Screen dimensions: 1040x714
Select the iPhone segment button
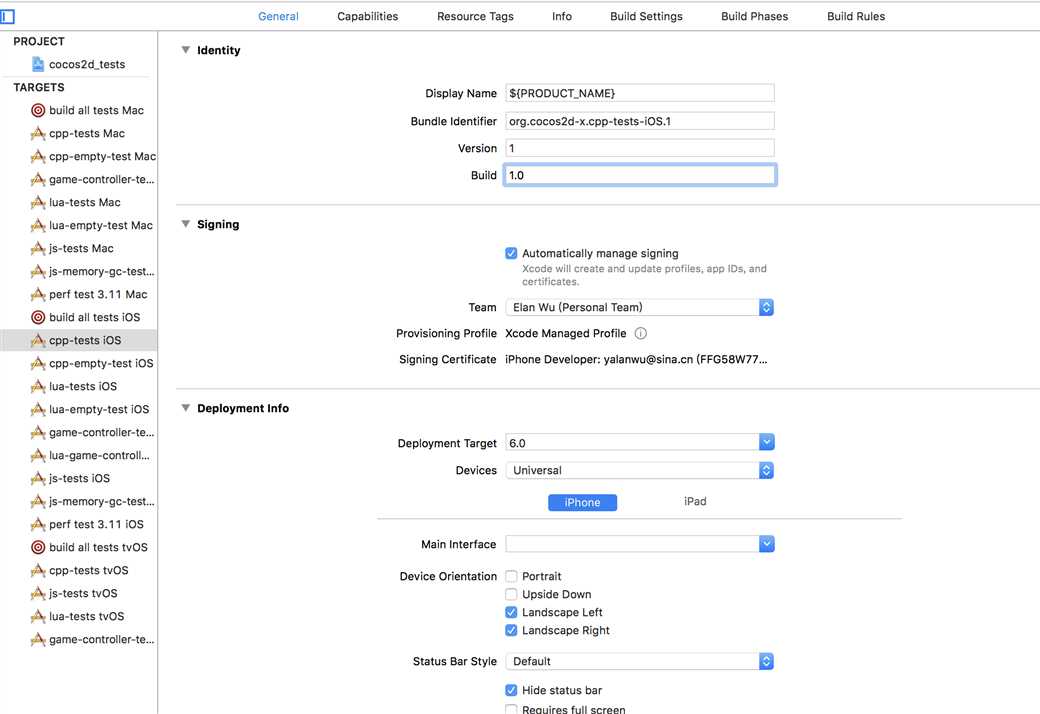(x=582, y=502)
